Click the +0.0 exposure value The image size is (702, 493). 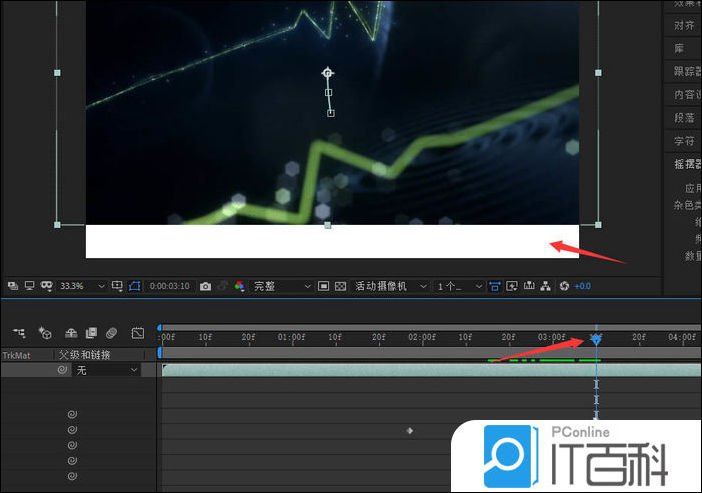click(x=582, y=286)
